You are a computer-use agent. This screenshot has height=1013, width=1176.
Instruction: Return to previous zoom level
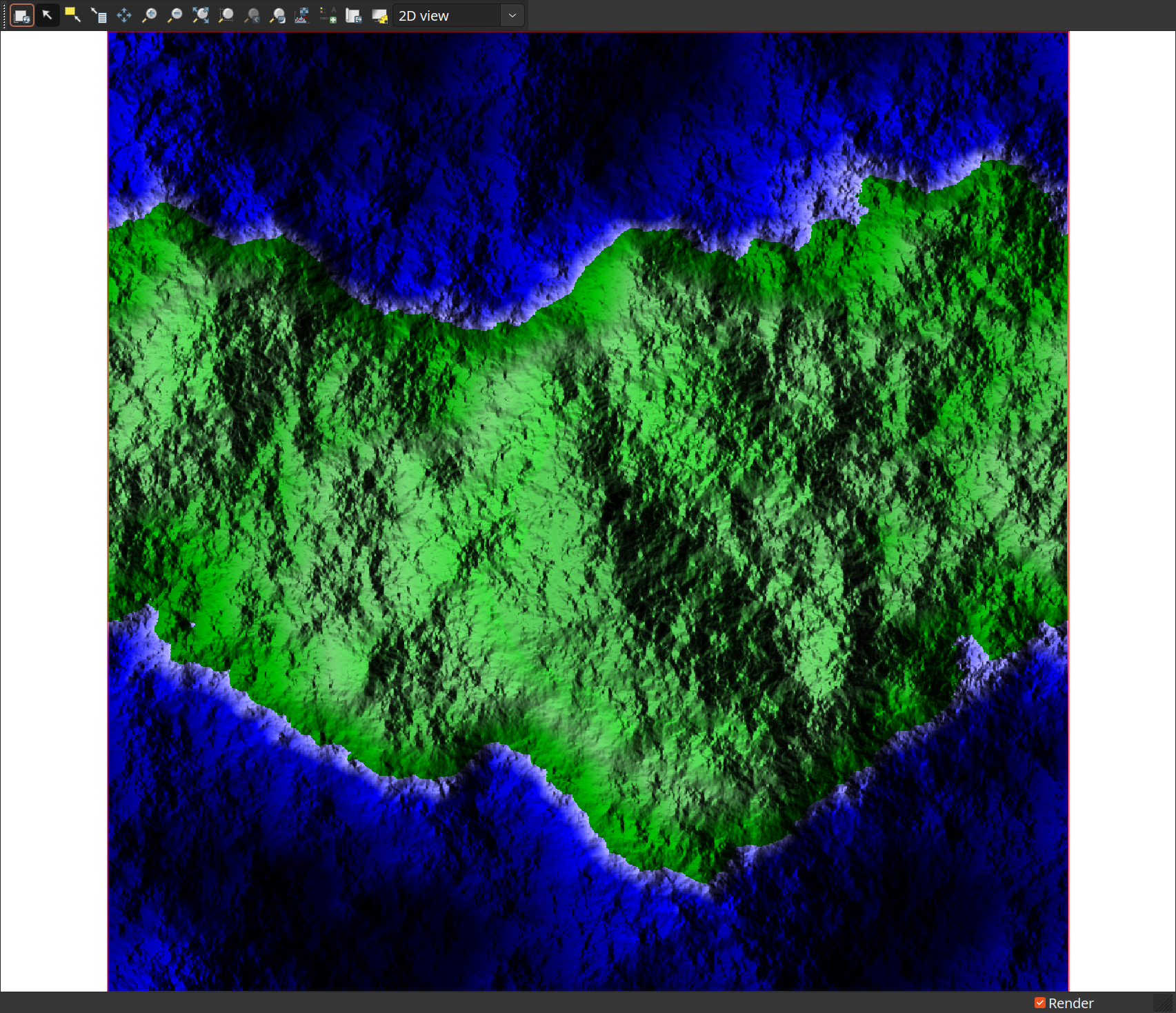pyautogui.click(x=252, y=16)
